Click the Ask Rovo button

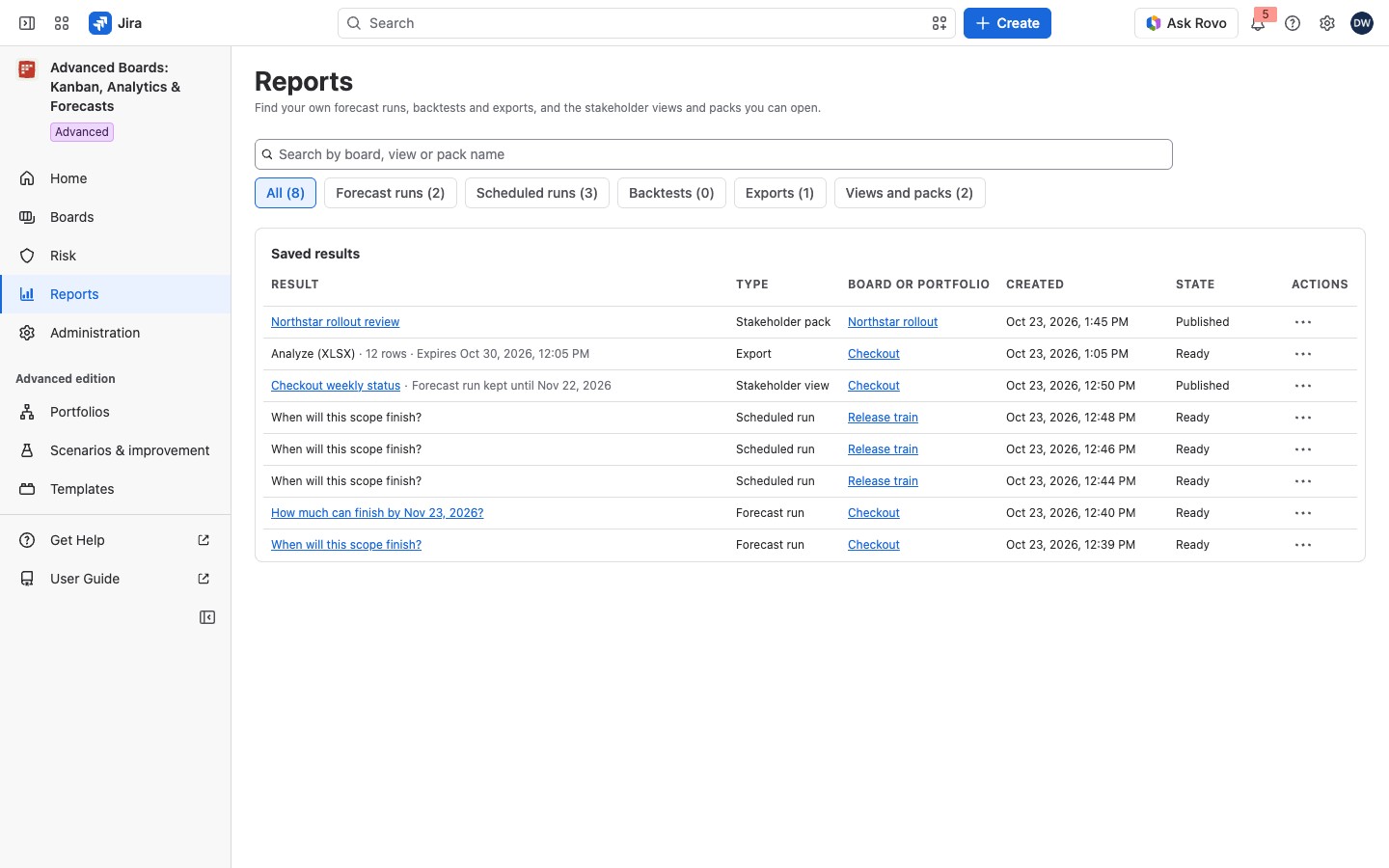tap(1186, 23)
